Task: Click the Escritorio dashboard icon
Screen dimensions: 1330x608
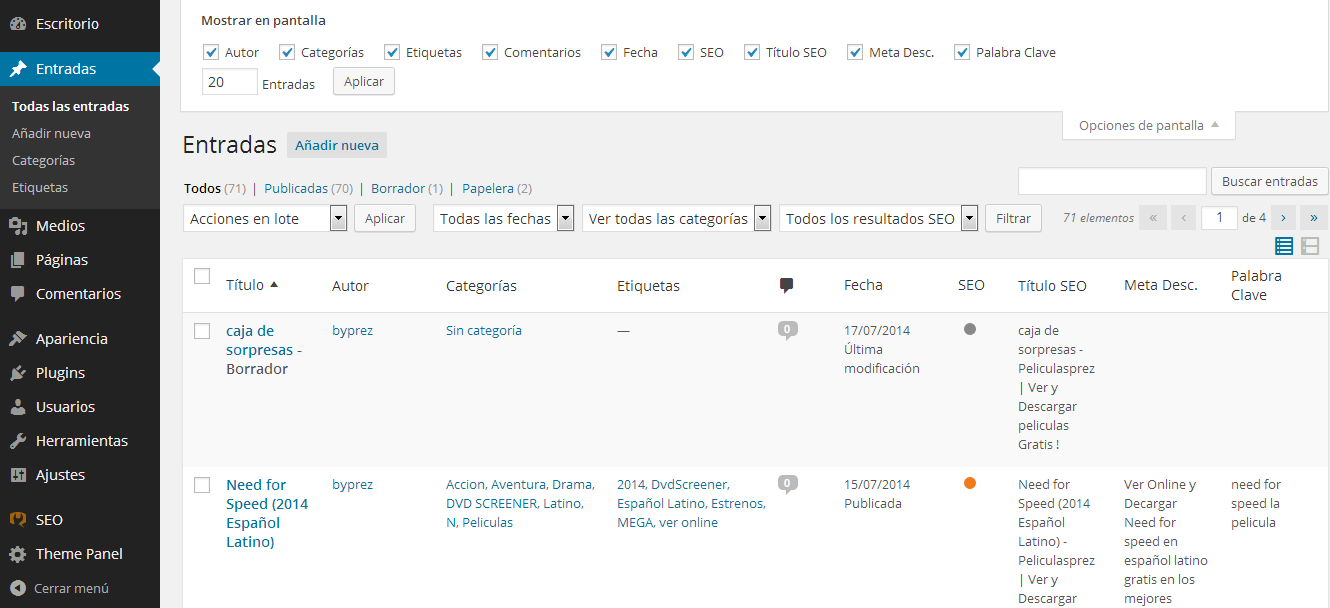Action: coord(18,24)
